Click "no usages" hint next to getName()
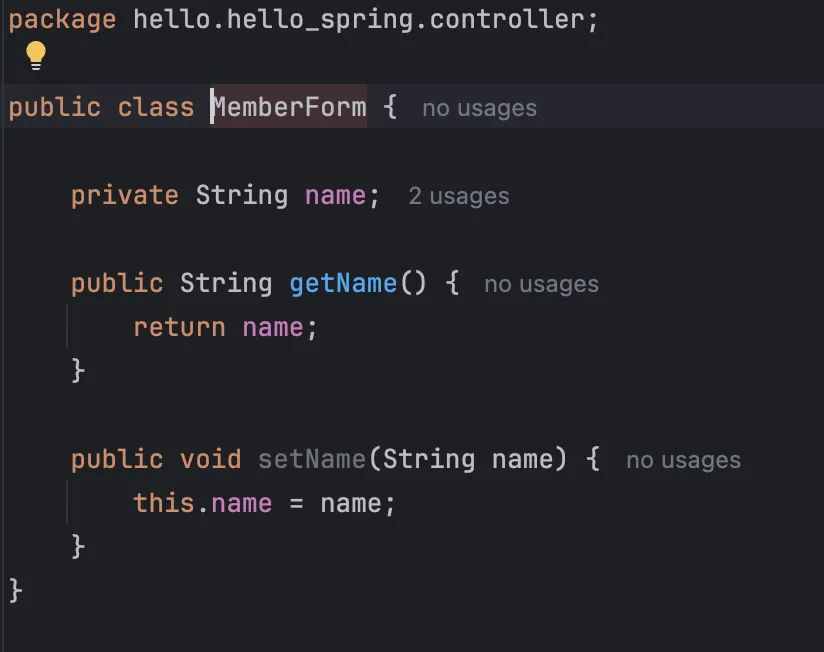Viewport: 824px width, 652px height. 541,284
